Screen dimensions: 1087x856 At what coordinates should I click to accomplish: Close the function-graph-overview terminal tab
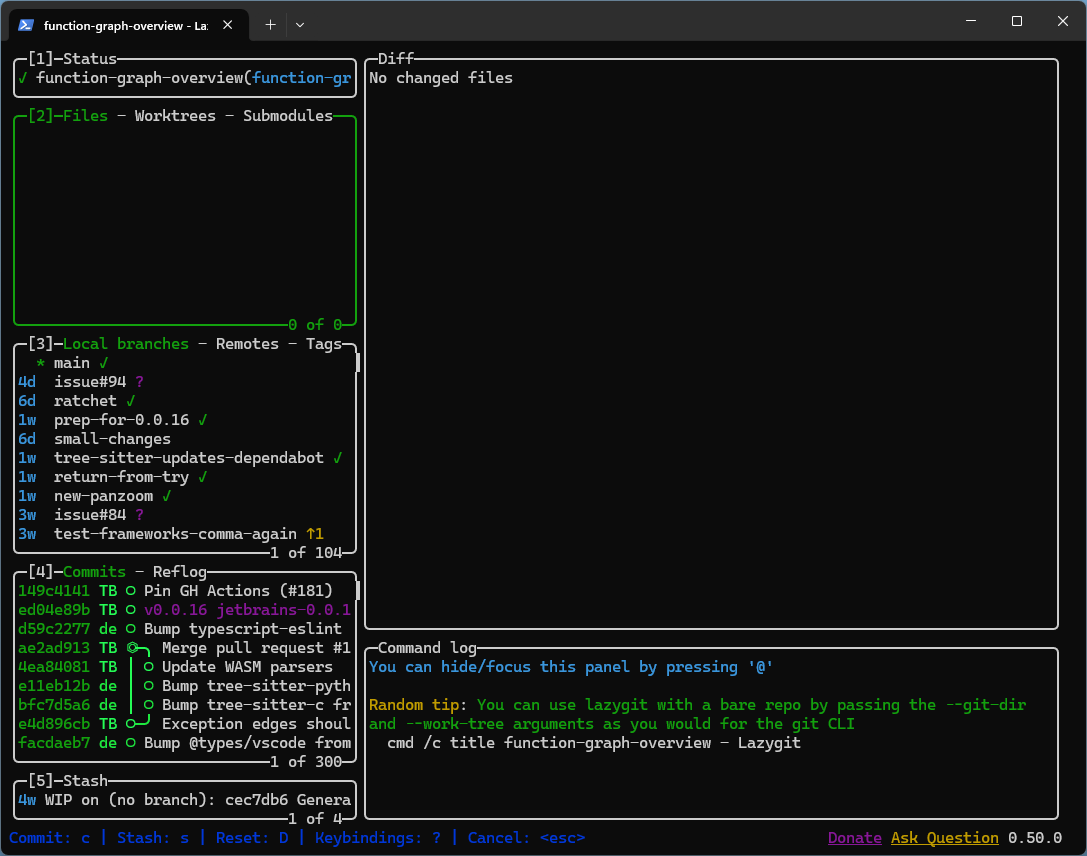point(227,25)
